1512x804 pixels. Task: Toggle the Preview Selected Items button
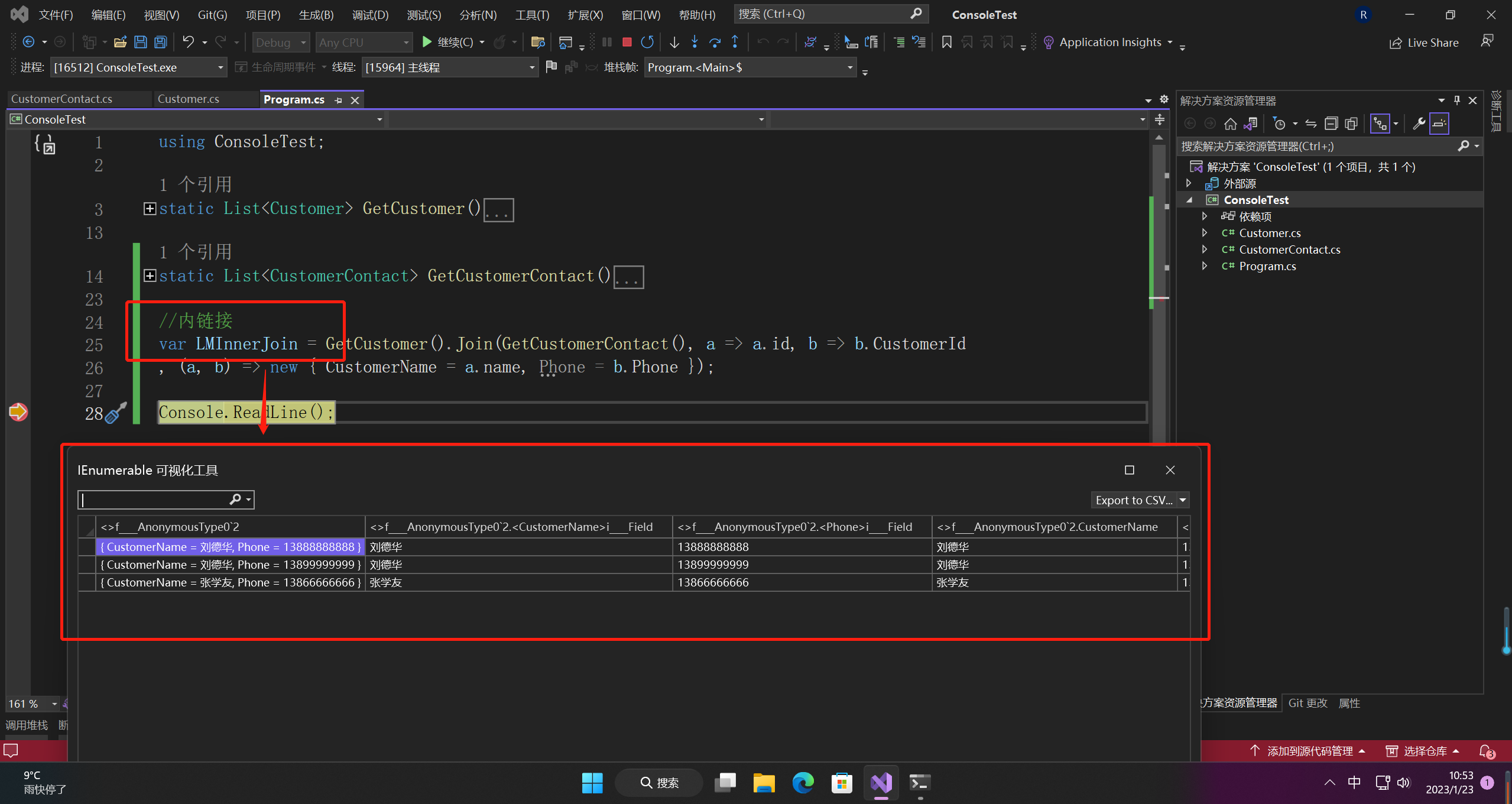click(1439, 124)
